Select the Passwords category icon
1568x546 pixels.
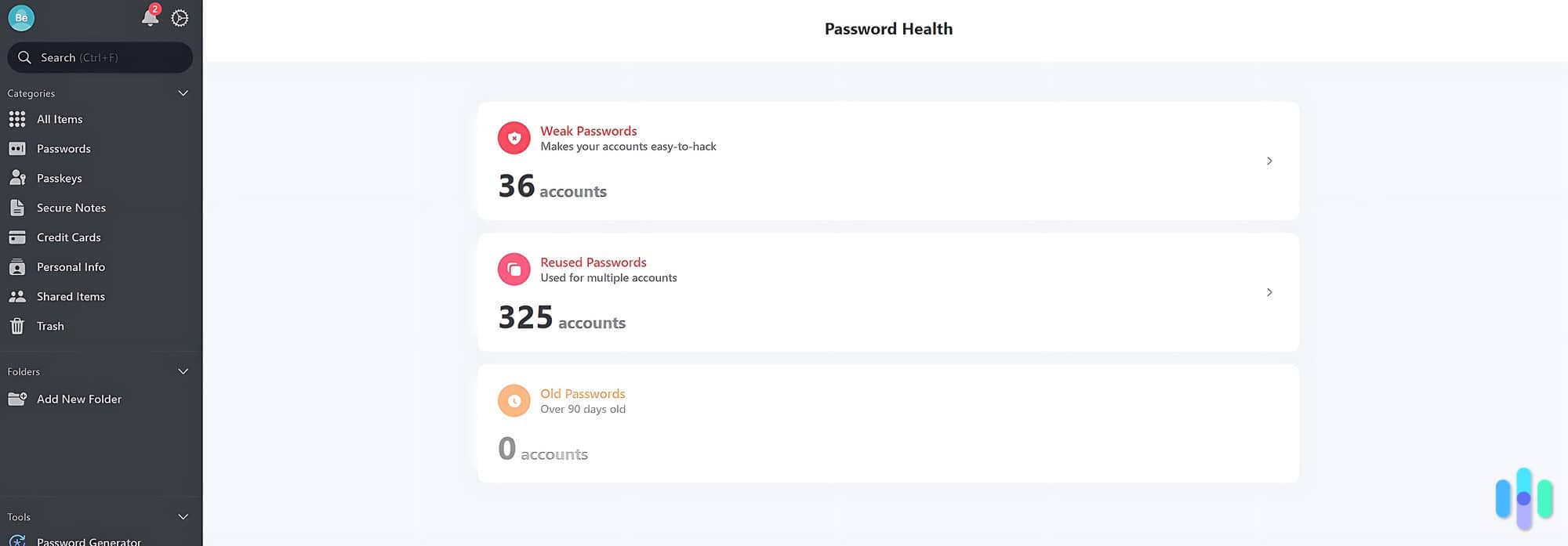click(17, 148)
